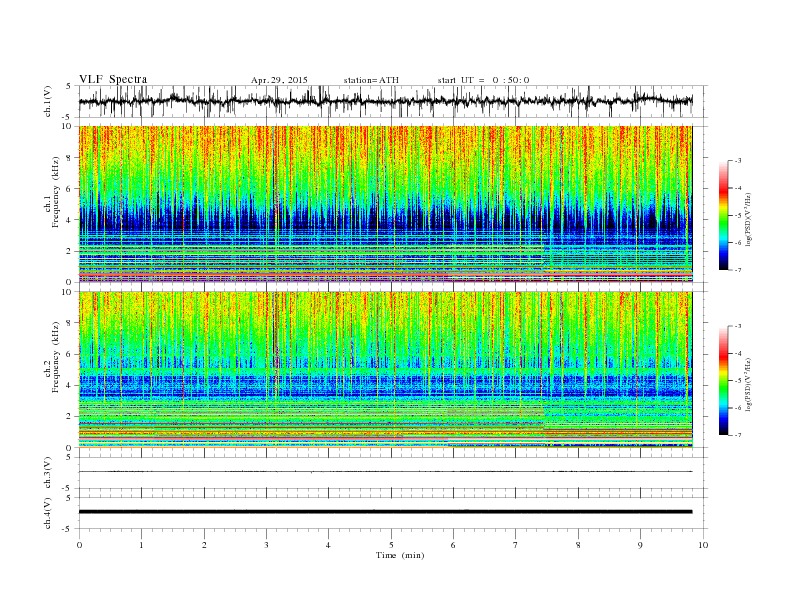Click the ch.1 PSD color bar
Image resolution: width=792 pixels, height=612 pixels.
point(723,215)
